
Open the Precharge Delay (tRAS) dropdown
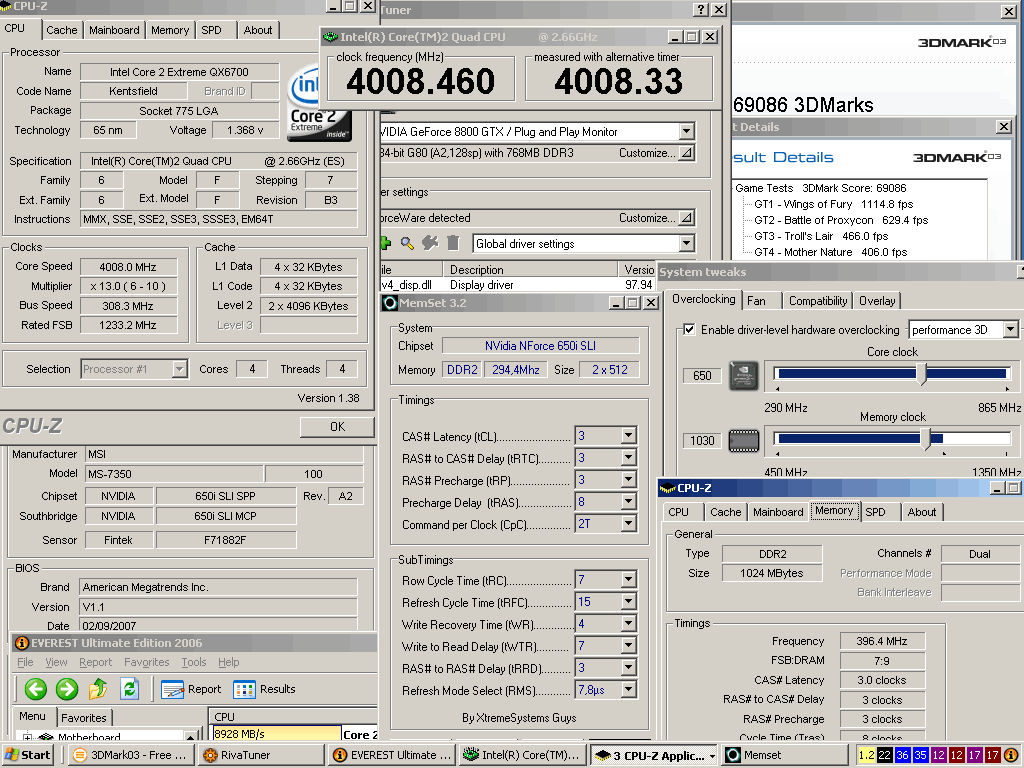tap(628, 502)
